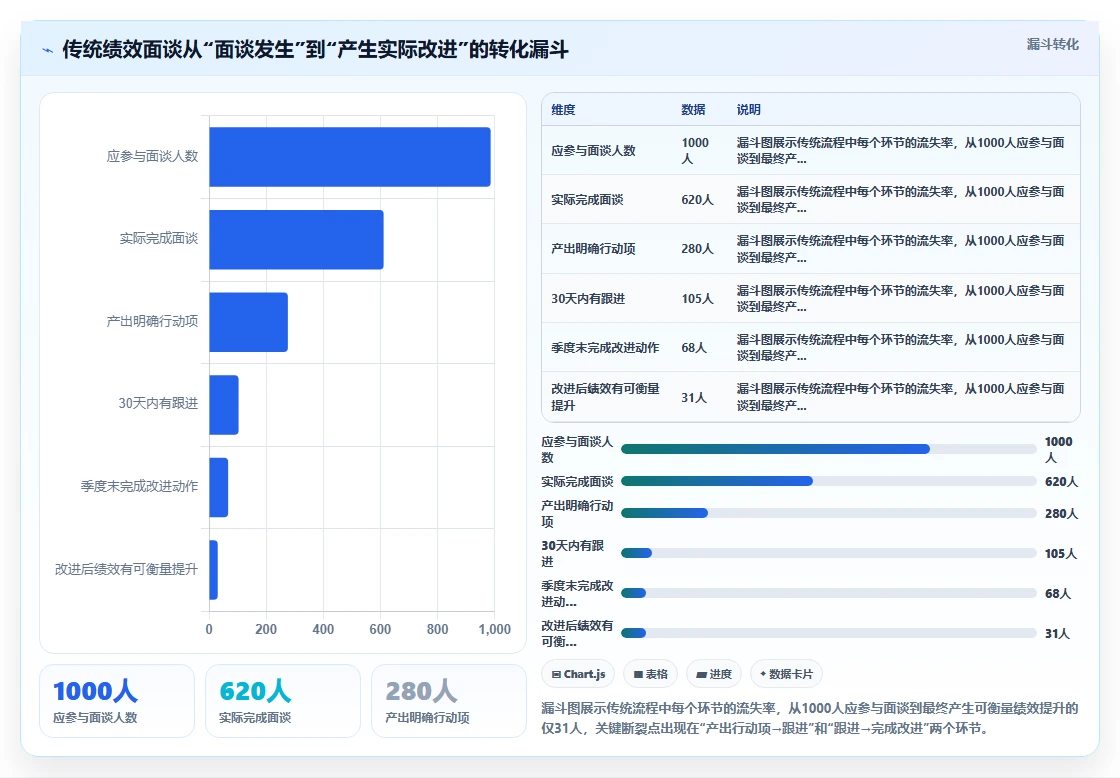Viewport: 1120px width, 778px height.
Task: Click the lightning icon beside the title
Action: click(48, 50)
